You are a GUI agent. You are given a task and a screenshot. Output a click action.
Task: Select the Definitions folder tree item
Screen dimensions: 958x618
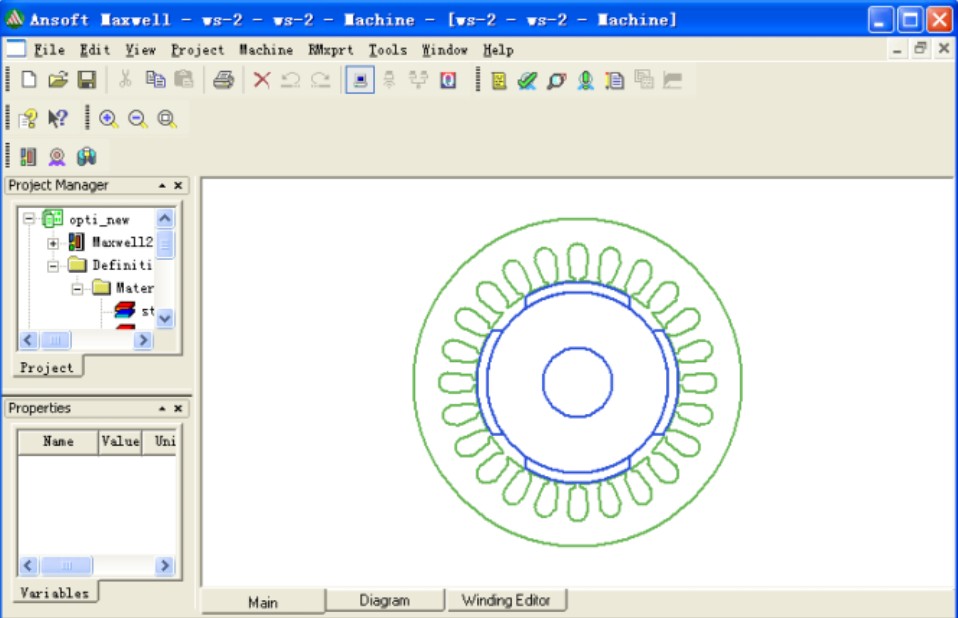122,265
